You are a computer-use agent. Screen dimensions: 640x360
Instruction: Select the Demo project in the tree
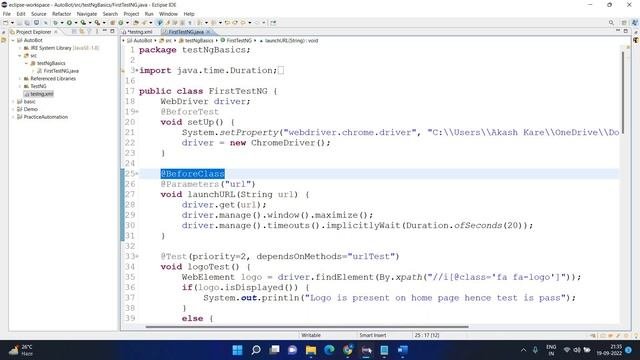tap(30, 109)
